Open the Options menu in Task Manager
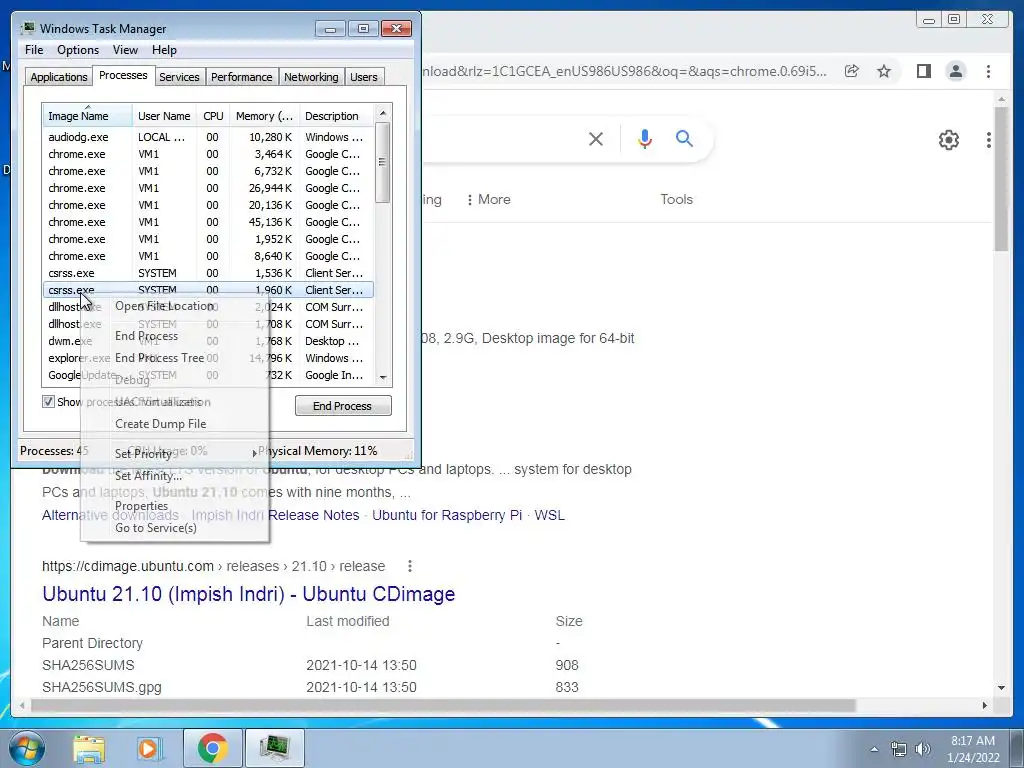Screen dimensions: 1024x768 click(x=78, y=50)
